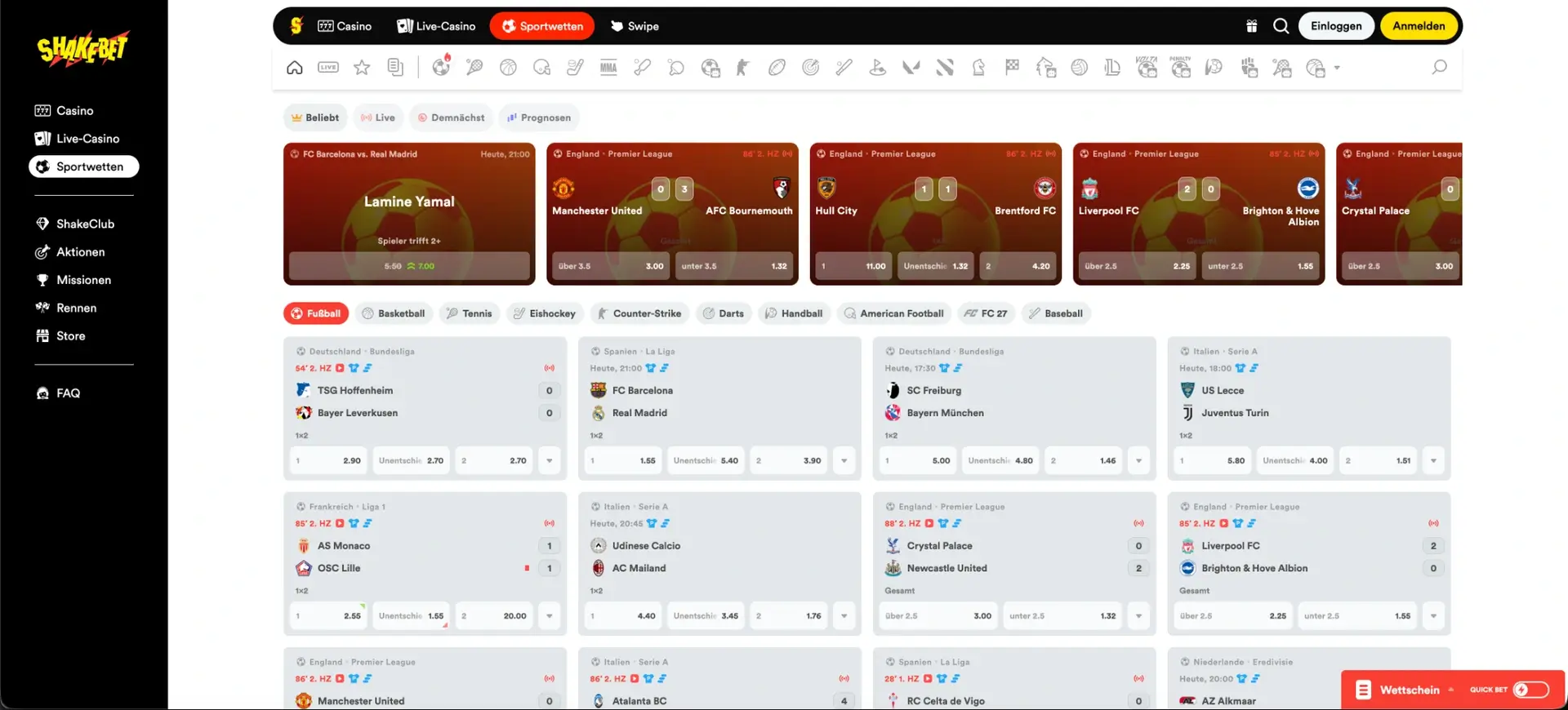The image size is (1568, 710).
Task: Expand more markets for FC Barcelona match
Action: click(844, 461)
